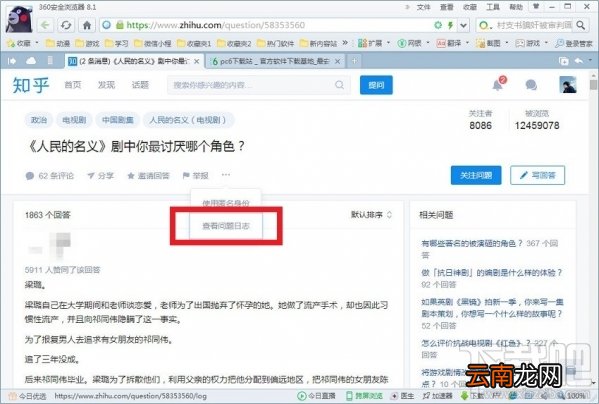
Task: Open the 62 条评论 comments
Action: (50, 176)
